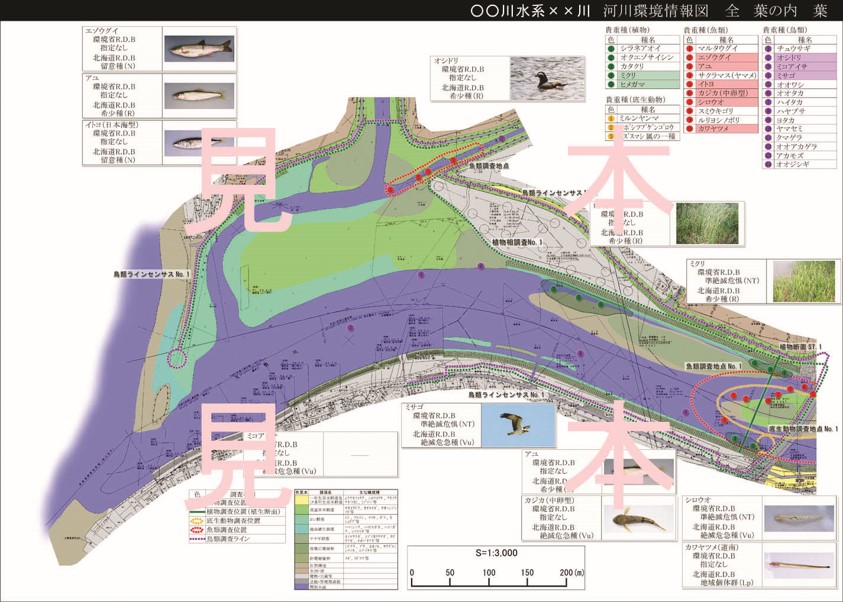Viewport: 843px width, 602px height.
Task: Click ルリヨシノボリ in the fish legend
Action: coord(719,120)
